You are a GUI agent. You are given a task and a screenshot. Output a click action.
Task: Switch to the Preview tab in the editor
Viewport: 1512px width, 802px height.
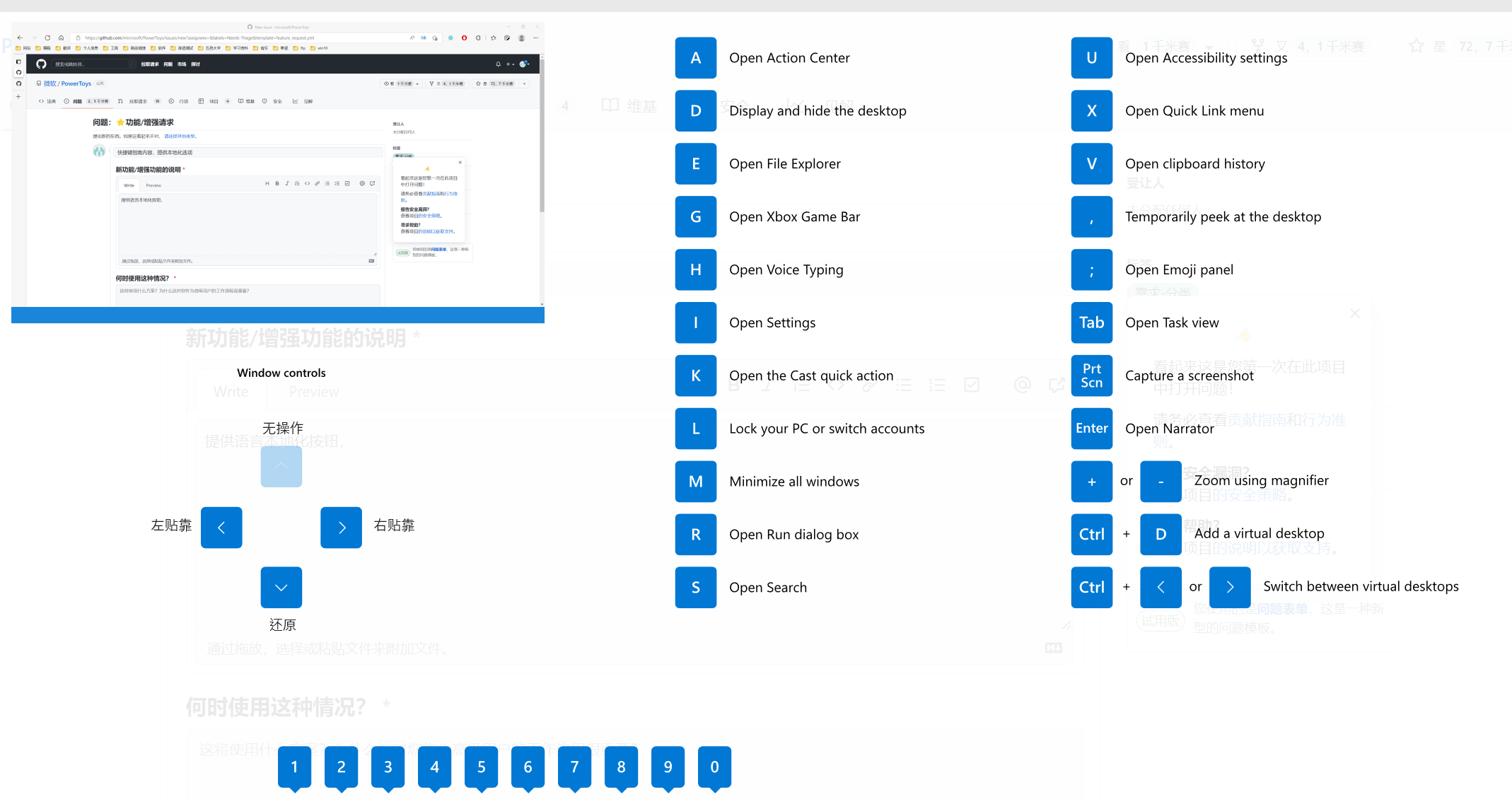153,185
